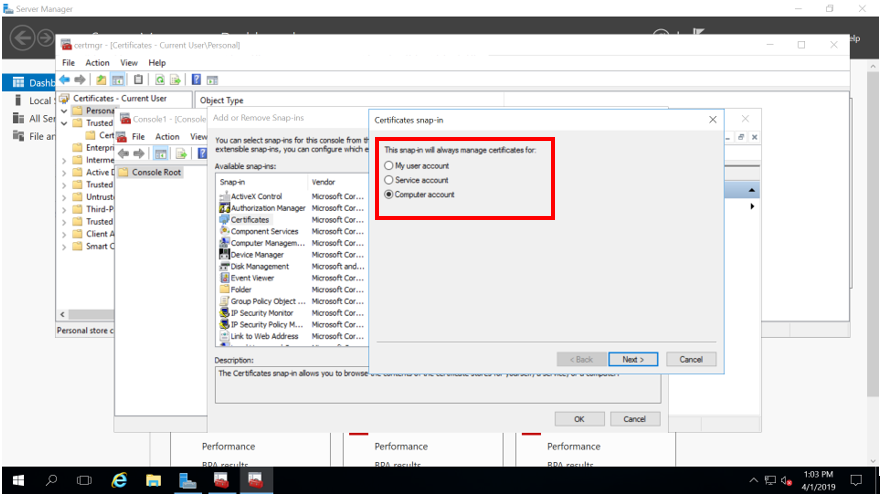Toggle console tree icon in Console1 toolbar
This screenshot has height=494, width=882.
160,154
